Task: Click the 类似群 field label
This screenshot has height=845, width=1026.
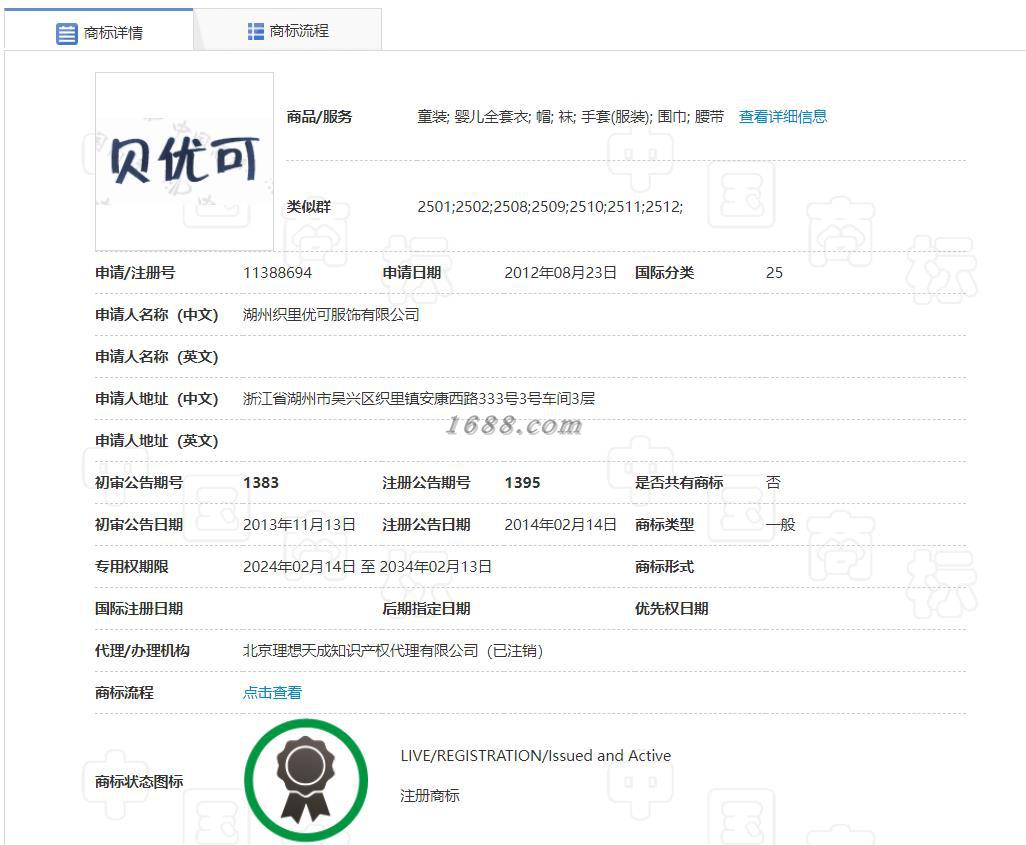Action: tap(309, 207)
